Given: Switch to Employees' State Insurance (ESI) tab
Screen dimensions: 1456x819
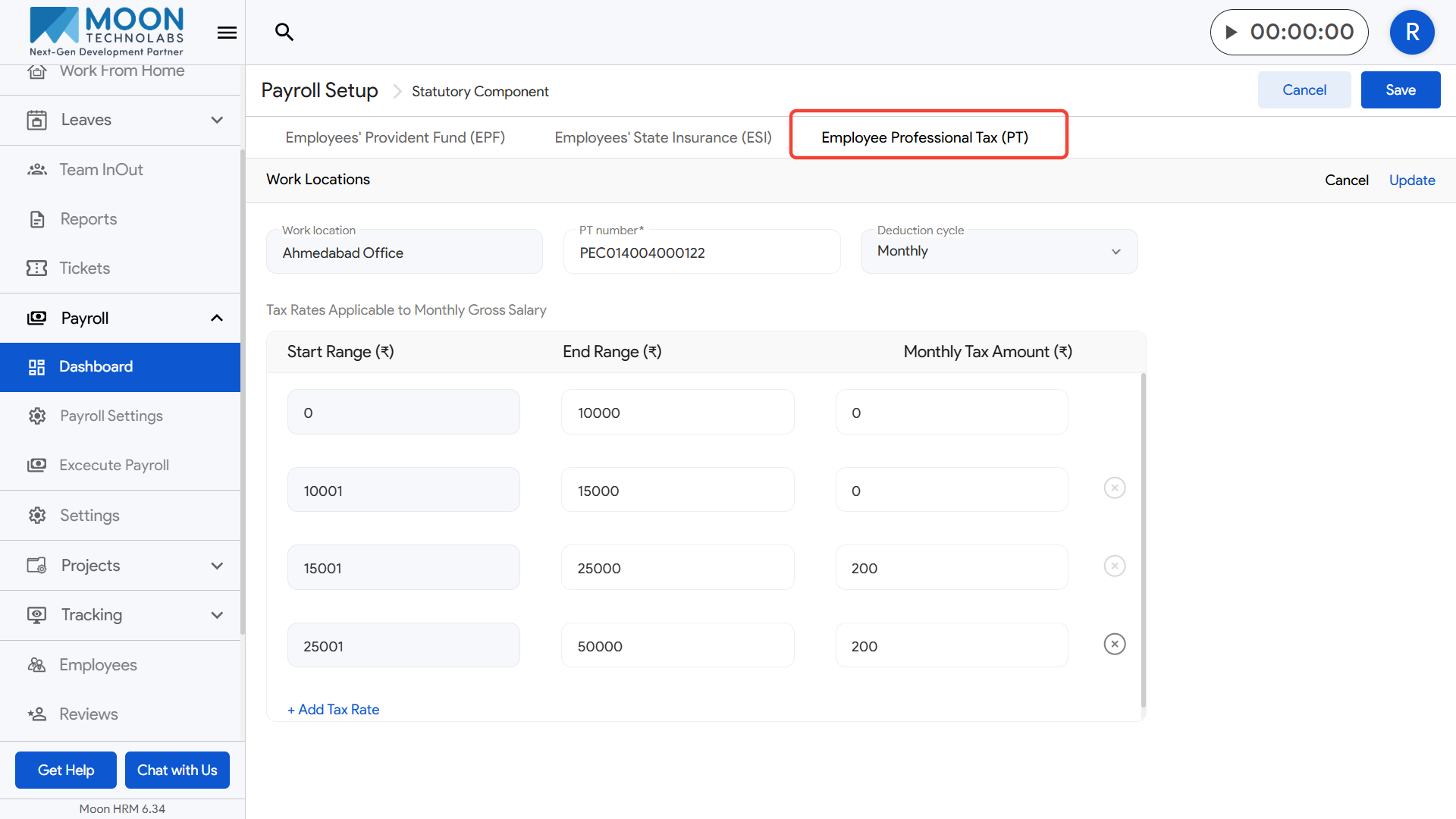Looking at the screenshot, I should tap(663, 138).
